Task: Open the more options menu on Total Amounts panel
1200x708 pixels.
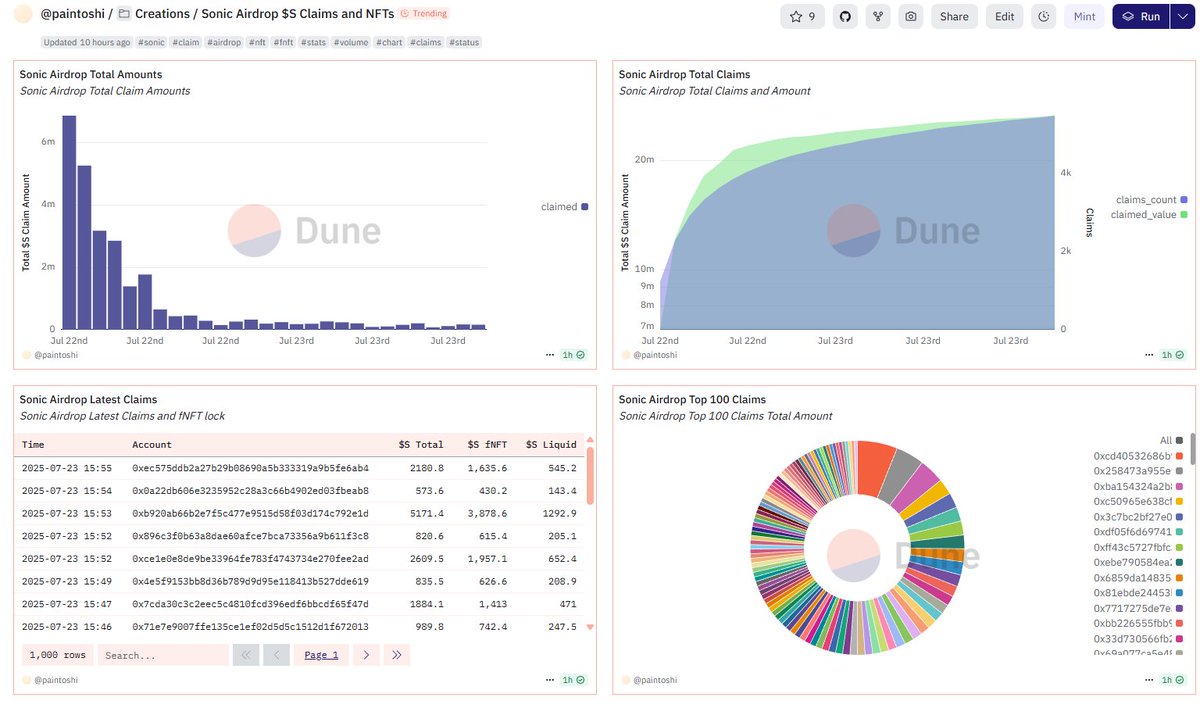Action: (550, 354)
